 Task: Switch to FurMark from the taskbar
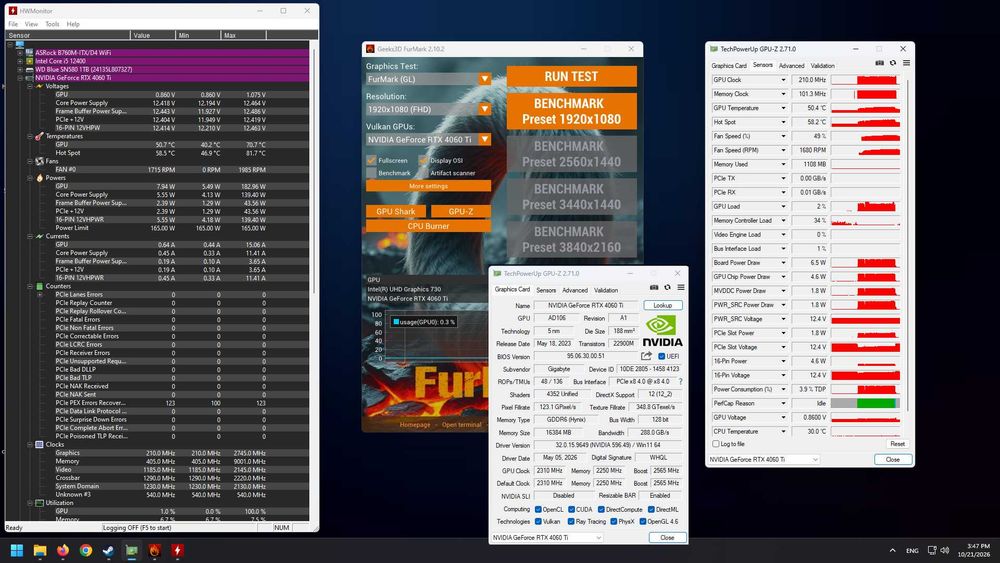pyautogui.click(x=154, y=550)
